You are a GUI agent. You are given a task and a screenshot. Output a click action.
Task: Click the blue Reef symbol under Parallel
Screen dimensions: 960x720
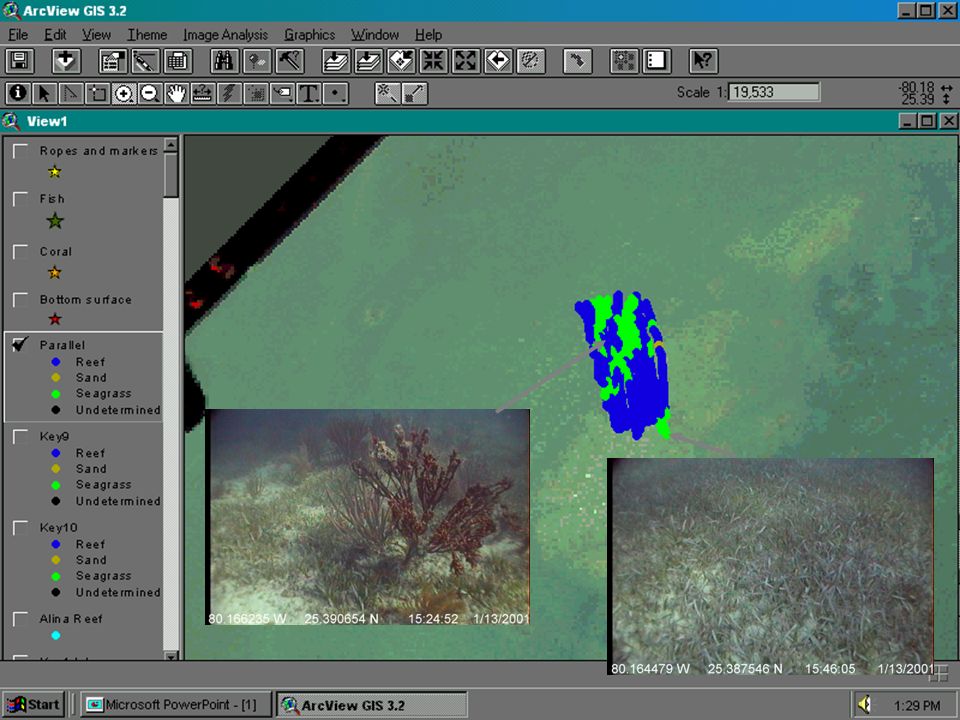(x=56, y=362)
